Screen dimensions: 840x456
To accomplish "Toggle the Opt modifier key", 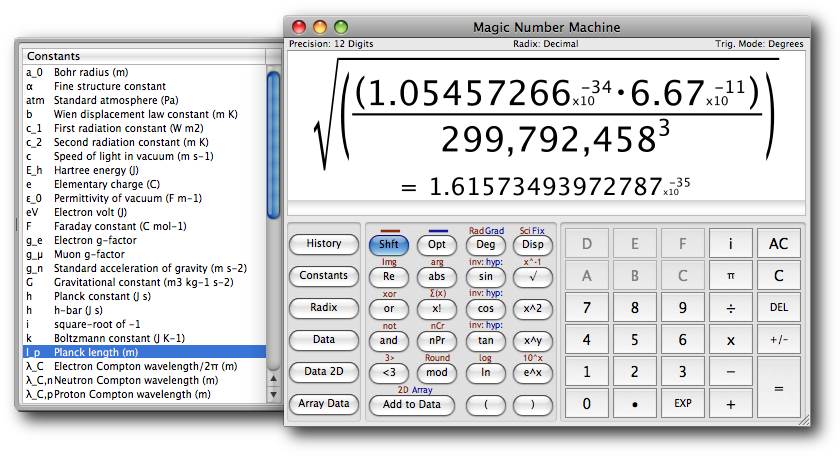I will 437,244.
